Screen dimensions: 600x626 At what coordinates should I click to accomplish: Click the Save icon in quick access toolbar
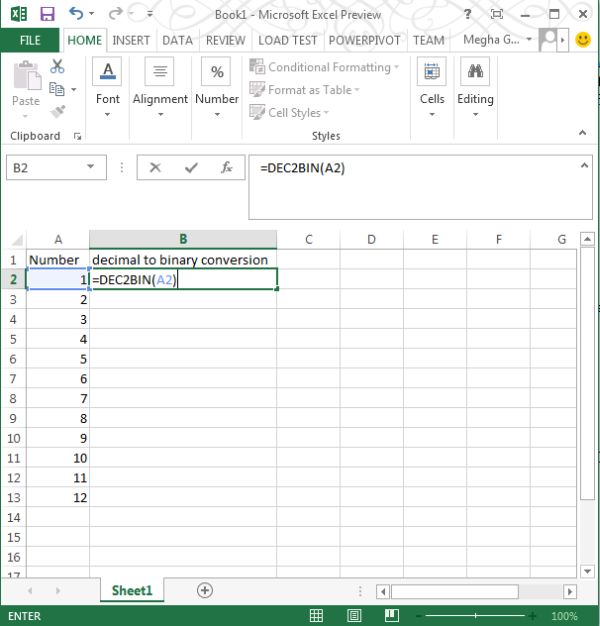point(47,14)
